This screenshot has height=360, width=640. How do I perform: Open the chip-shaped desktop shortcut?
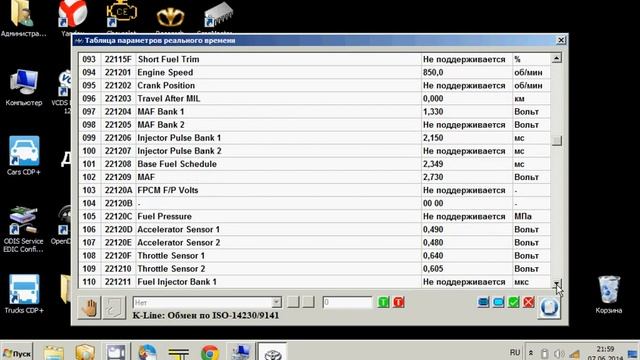(x=218, y=17)
